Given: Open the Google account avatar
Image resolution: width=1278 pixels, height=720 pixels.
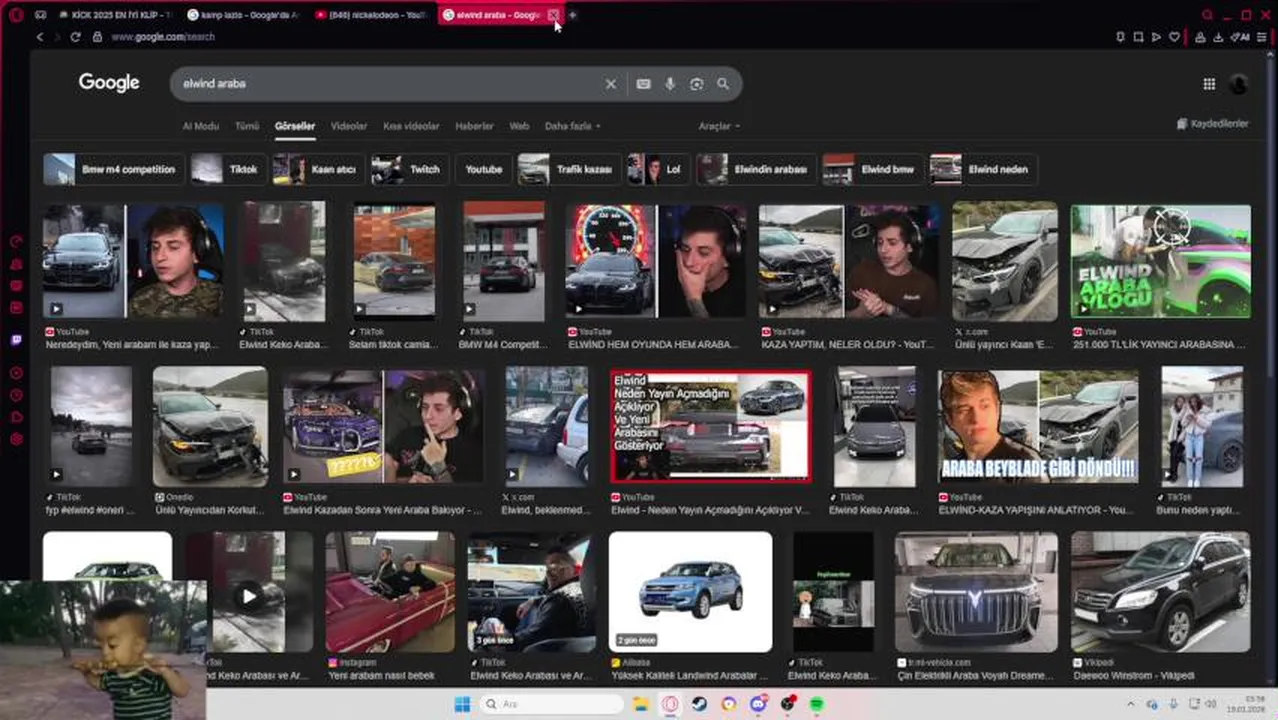Looking at the screenshot, I should click(1239, 84).
